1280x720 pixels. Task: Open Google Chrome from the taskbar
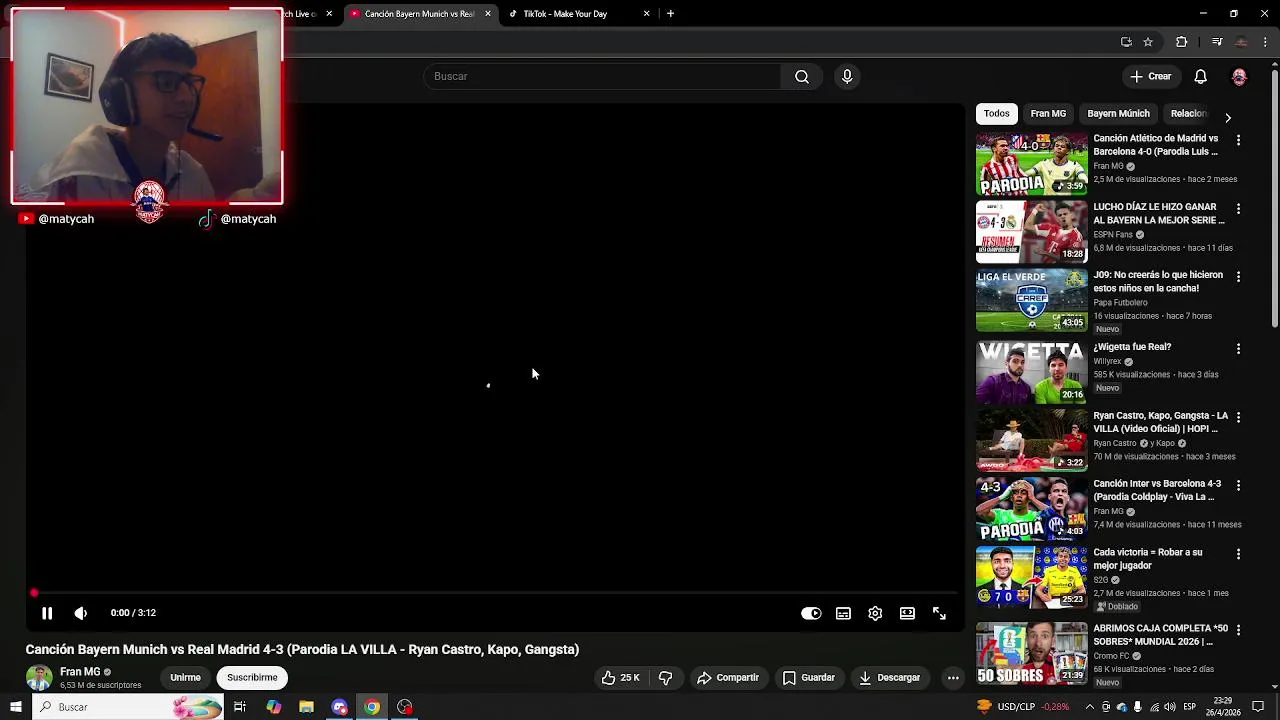(x=372, y=707)
